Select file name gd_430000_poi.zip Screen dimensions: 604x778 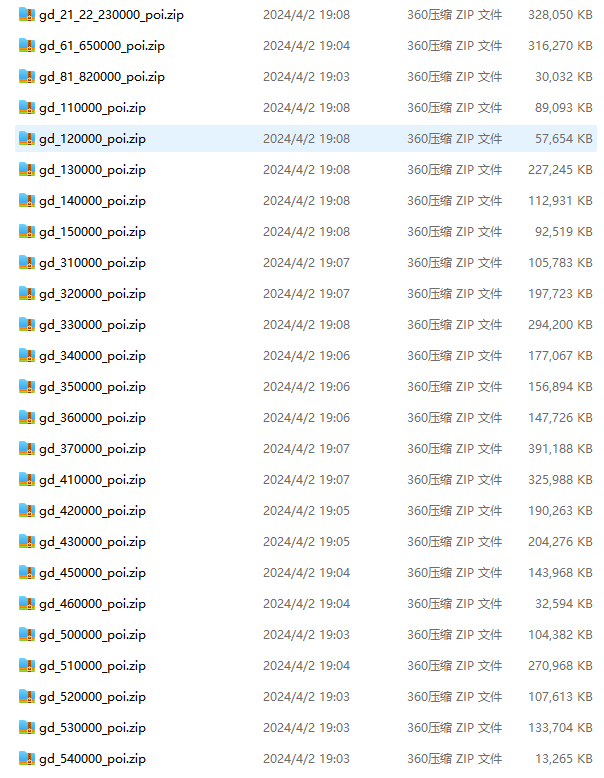coord(93,542)
